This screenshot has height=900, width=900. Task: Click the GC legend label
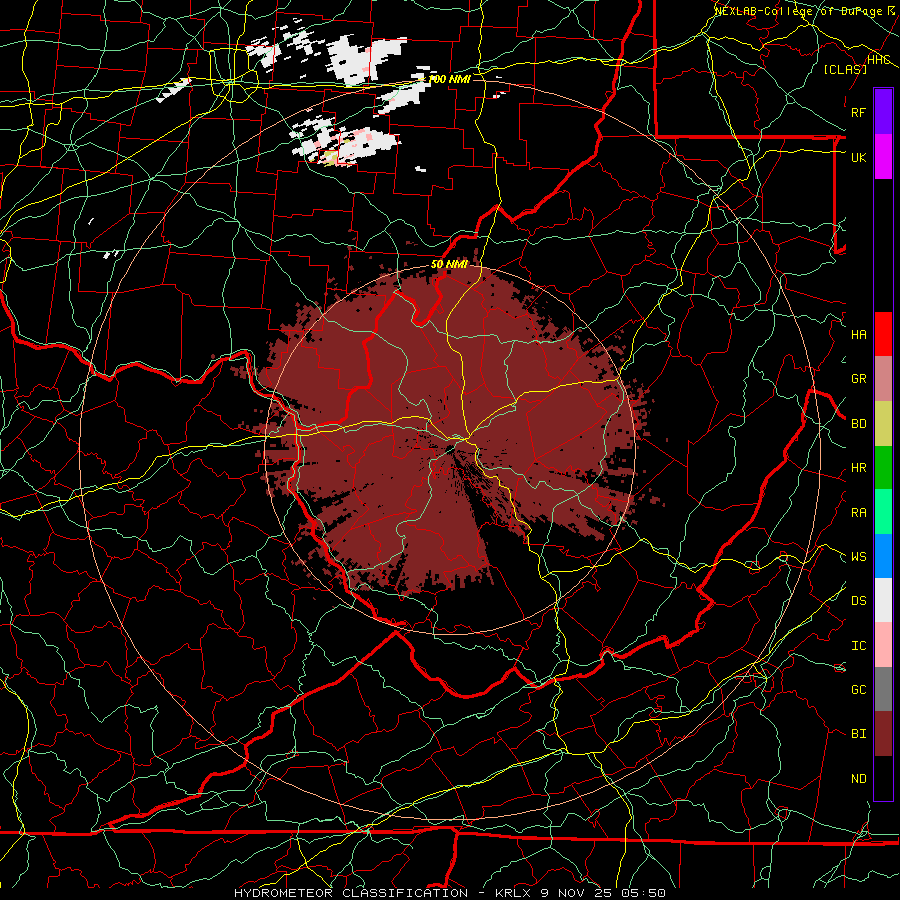pyautogui.click(x=858, y=690)
